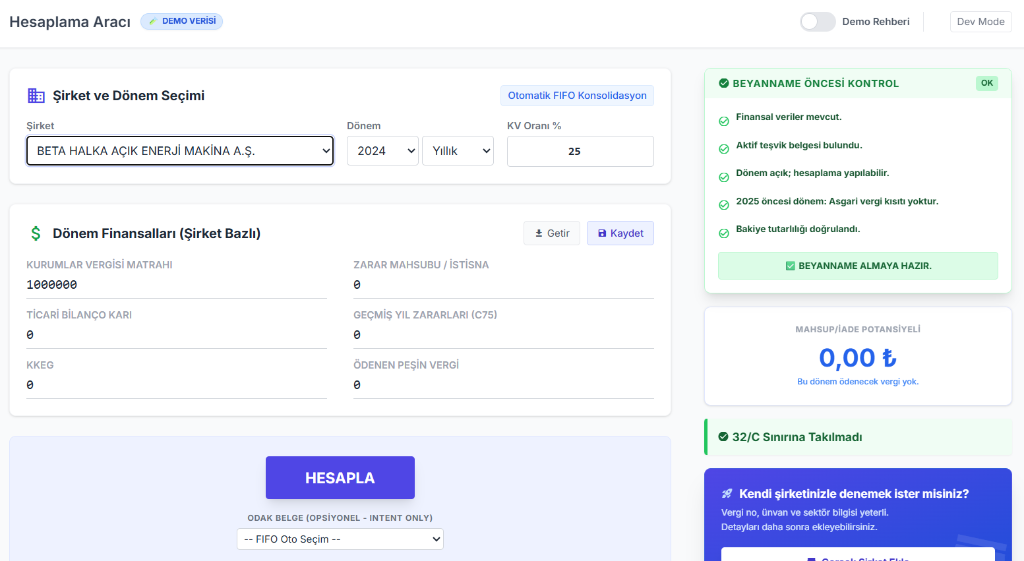Click the KV Oranı % input field
This screenshot has height=561, width=1024.
580,152
